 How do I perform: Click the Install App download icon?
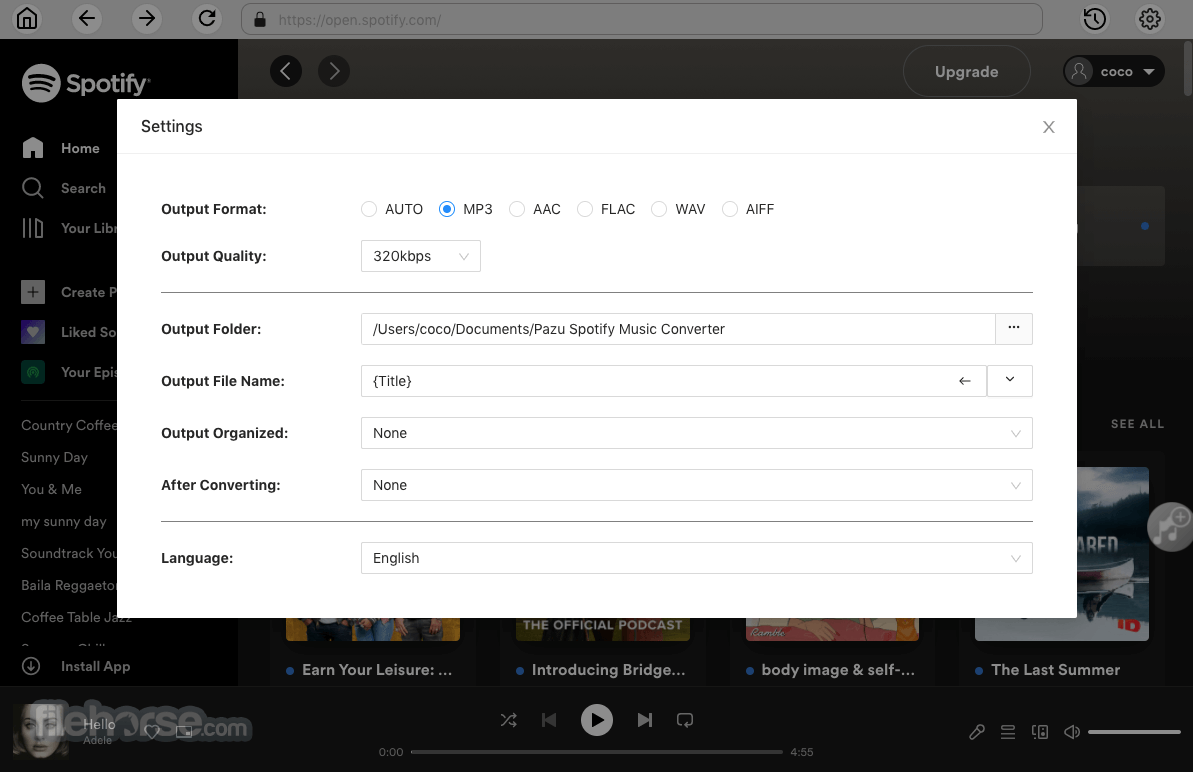click(31, 666)
